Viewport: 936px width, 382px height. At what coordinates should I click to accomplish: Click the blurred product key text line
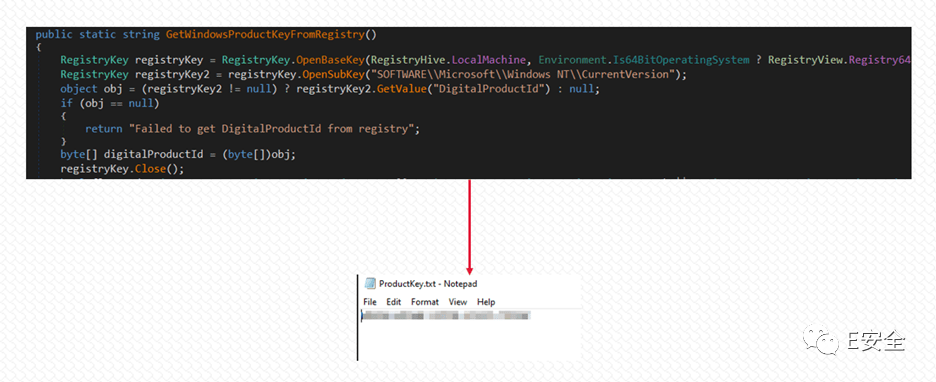click(x=446, y=316)
